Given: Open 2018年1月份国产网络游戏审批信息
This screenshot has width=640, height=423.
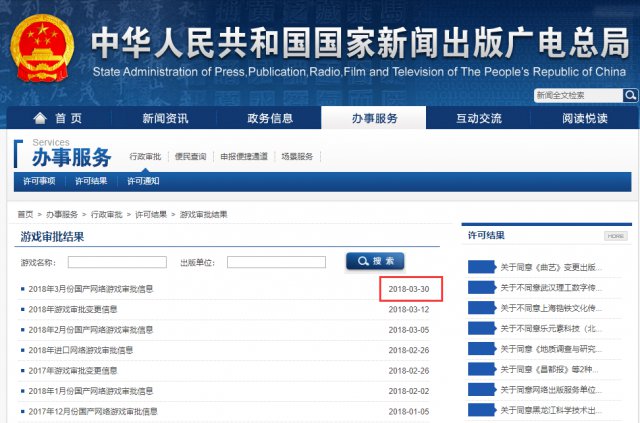Looking at the screenshot, I should click(91, 391).
